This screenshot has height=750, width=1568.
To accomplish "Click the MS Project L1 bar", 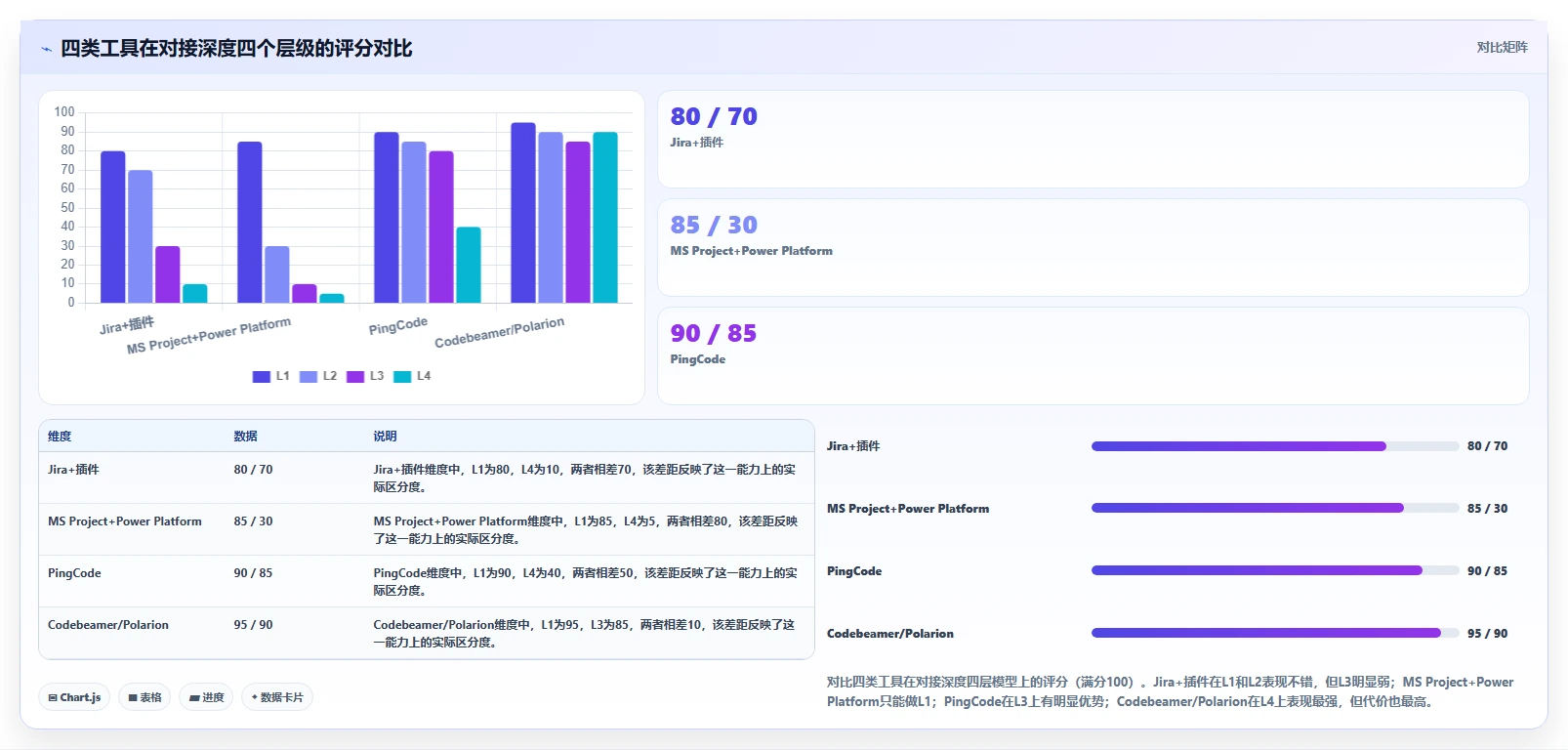I will (250, 223).
